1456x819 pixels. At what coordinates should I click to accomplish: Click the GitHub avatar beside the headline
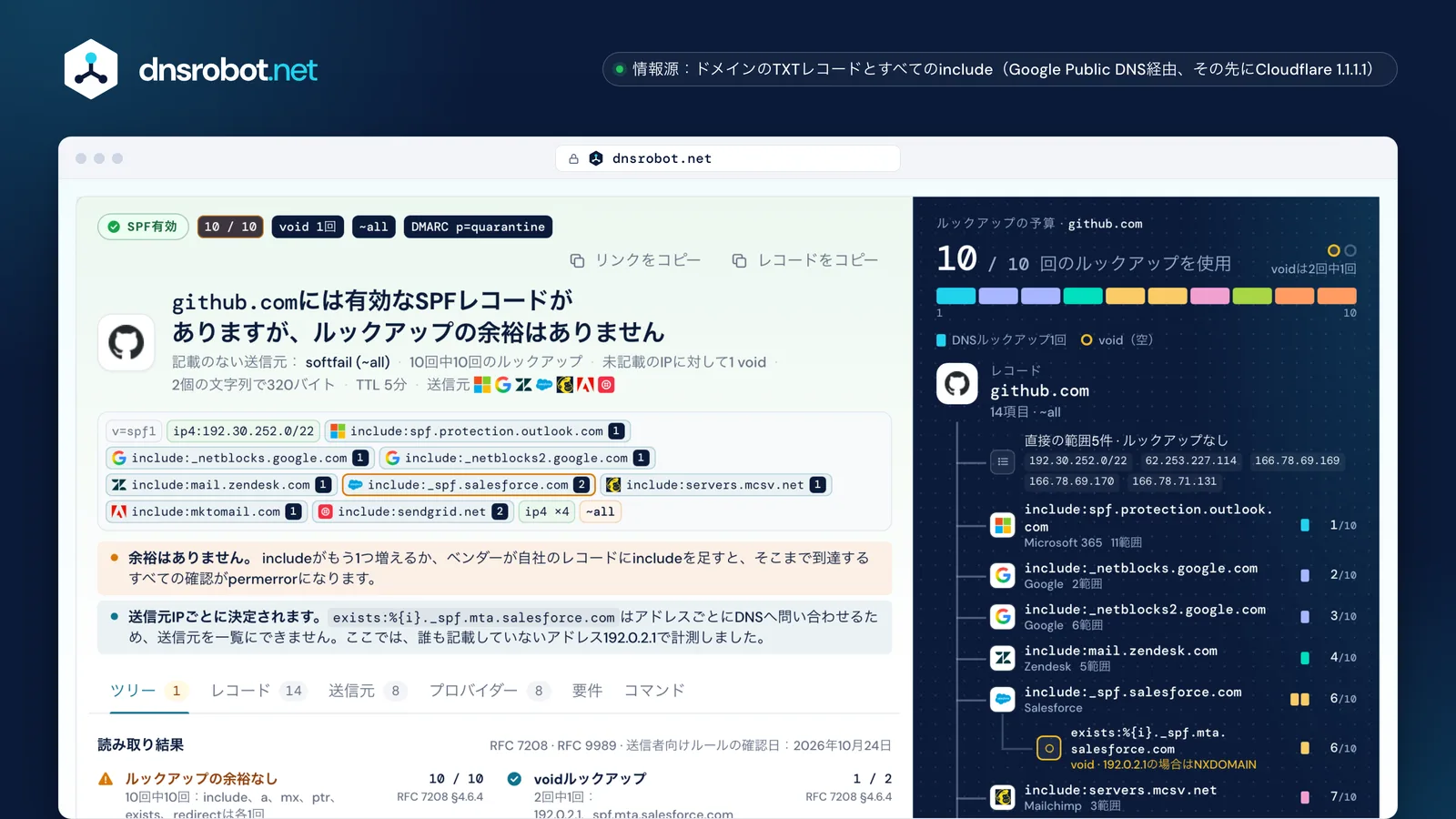[x=126, y=342]
